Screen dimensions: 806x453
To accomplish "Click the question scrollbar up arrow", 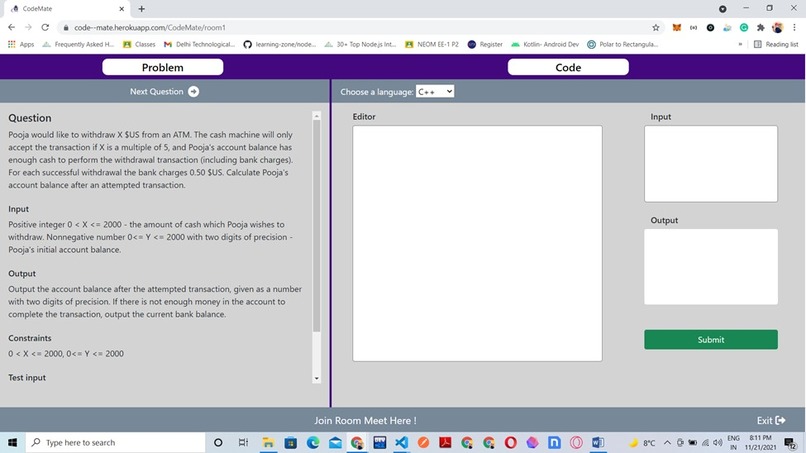I will tap(317, 116).
